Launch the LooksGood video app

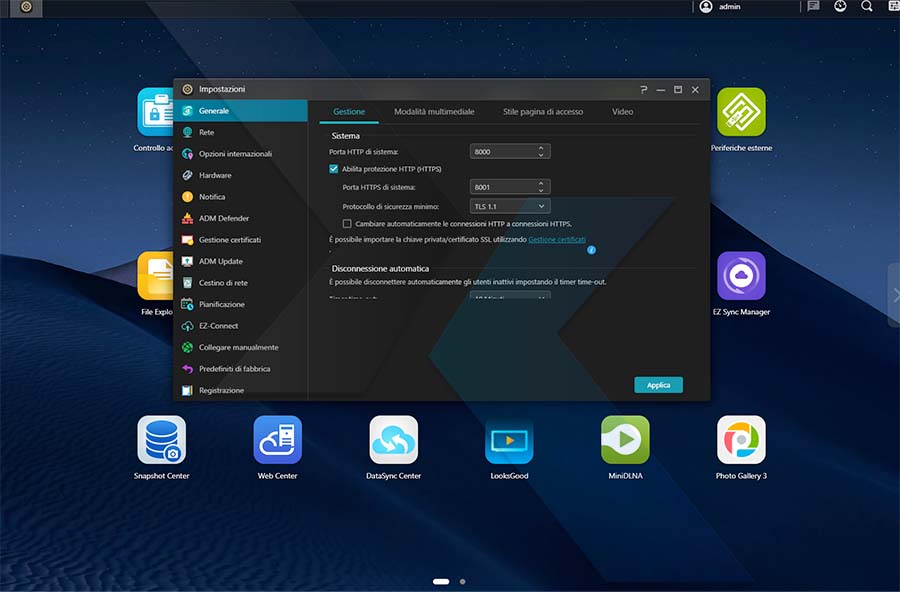[x=509, y=440]
